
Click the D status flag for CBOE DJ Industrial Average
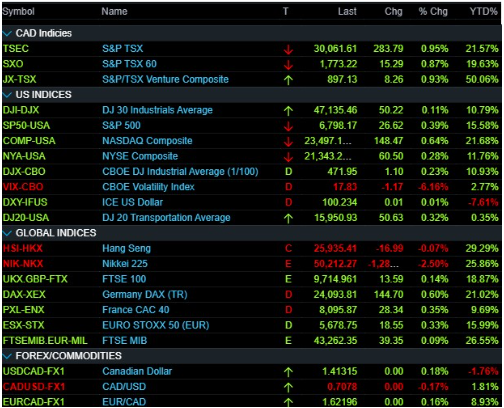[x=289, y=172]
